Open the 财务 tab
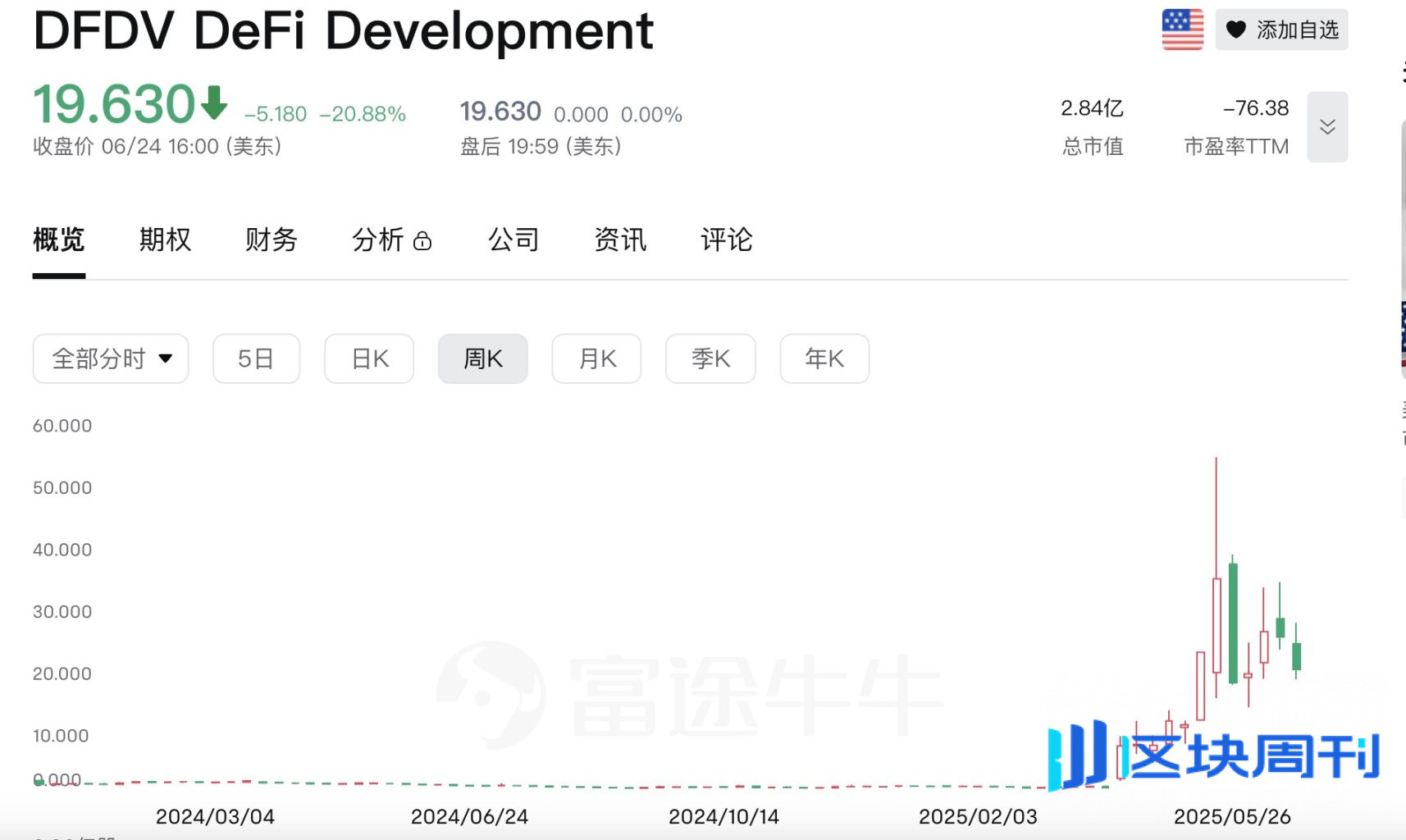Screen dimensions: 1406x840 coord(271,240)
